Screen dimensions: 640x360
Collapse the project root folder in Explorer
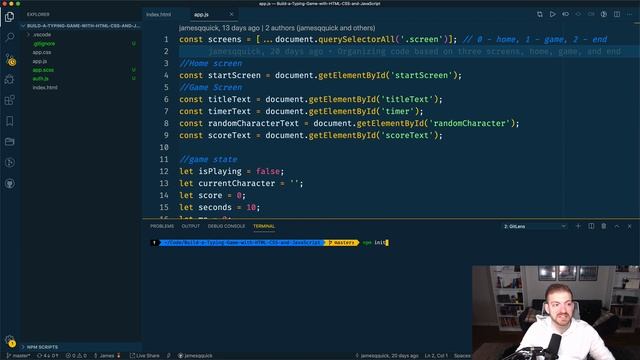[81, 26]
